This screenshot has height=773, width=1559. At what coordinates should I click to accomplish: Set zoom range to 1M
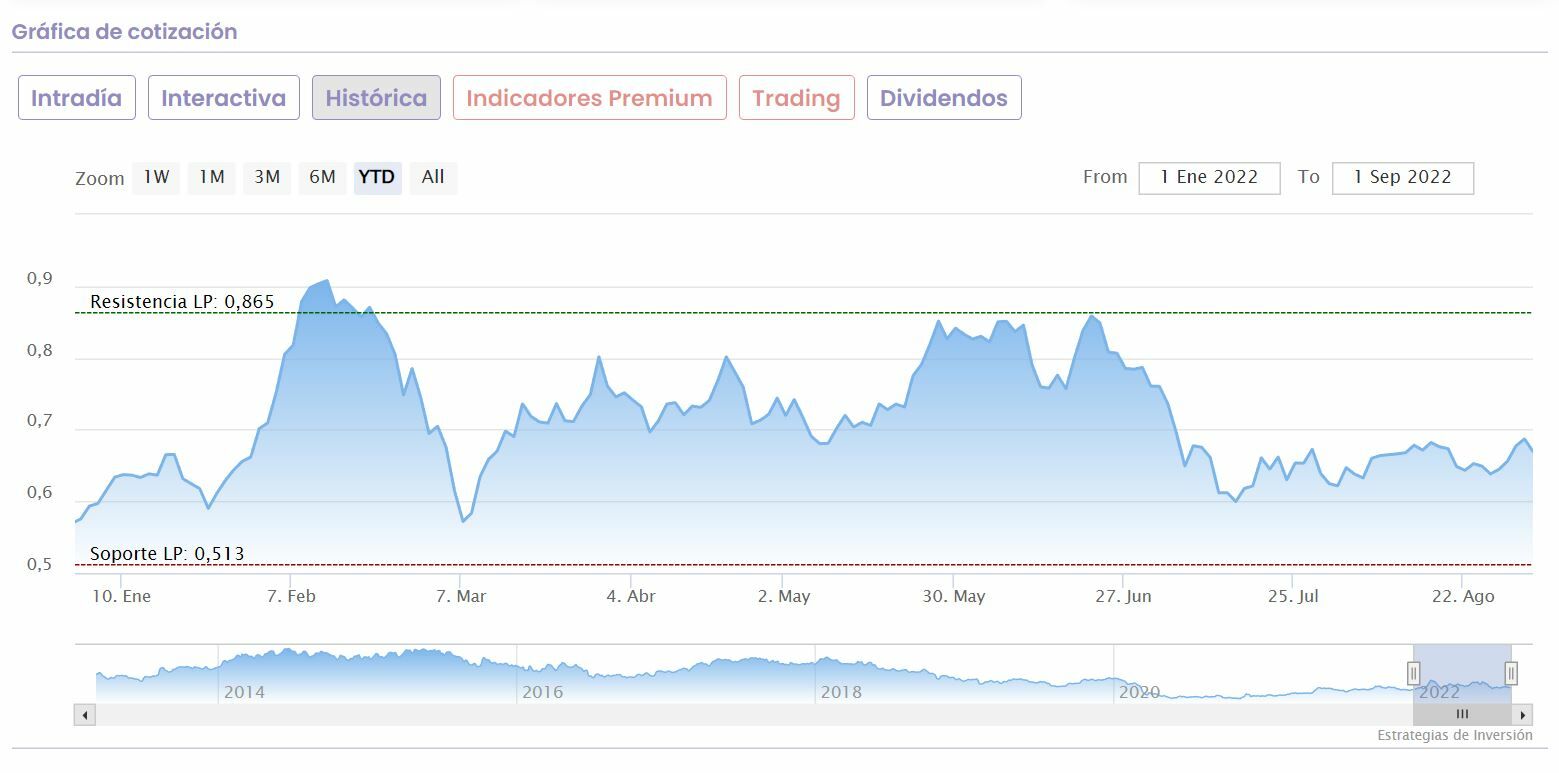click(x=211, y=178)
